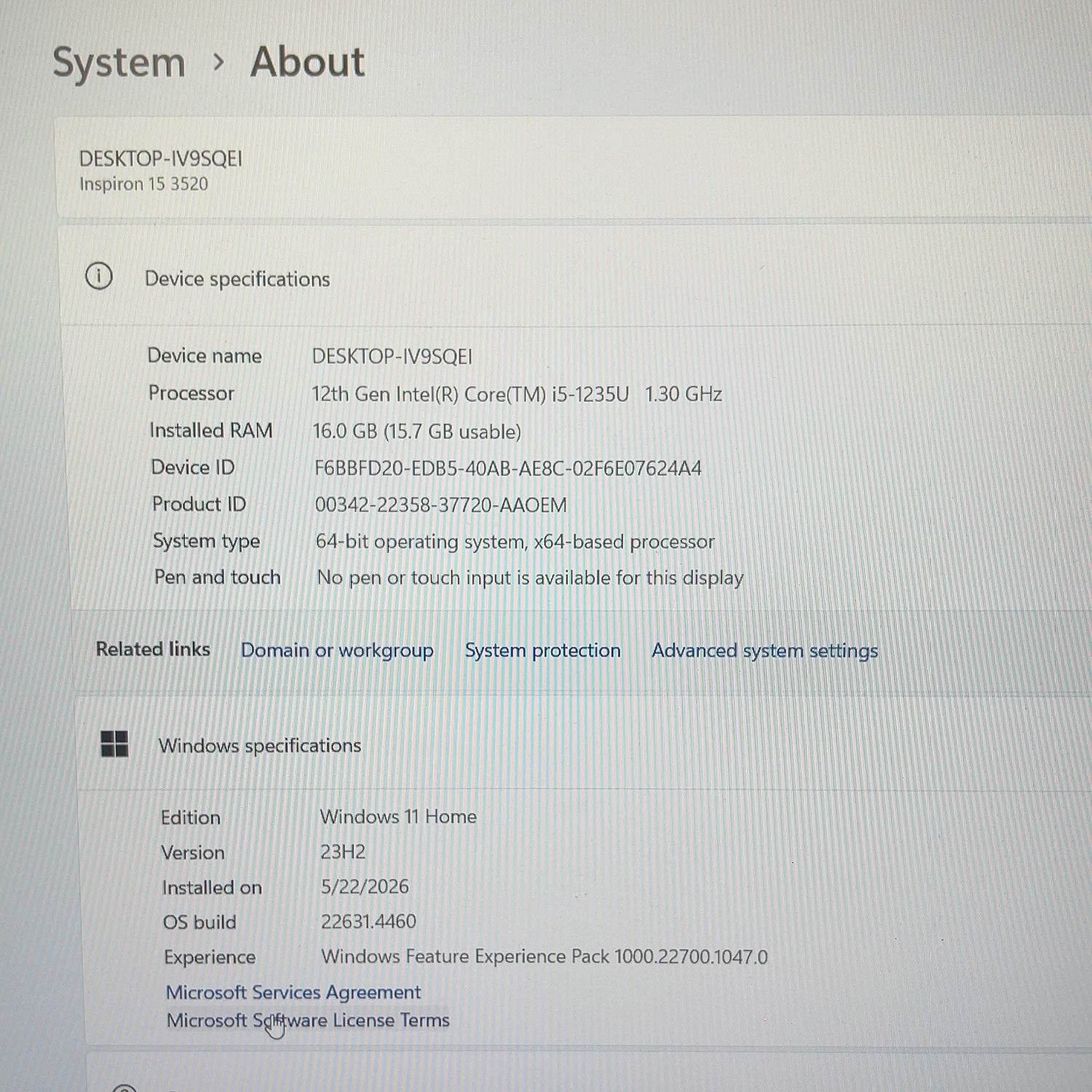Click the Inspiron 15 3520 model text
Viewport: 1092px width, 1092px height.
143,183
